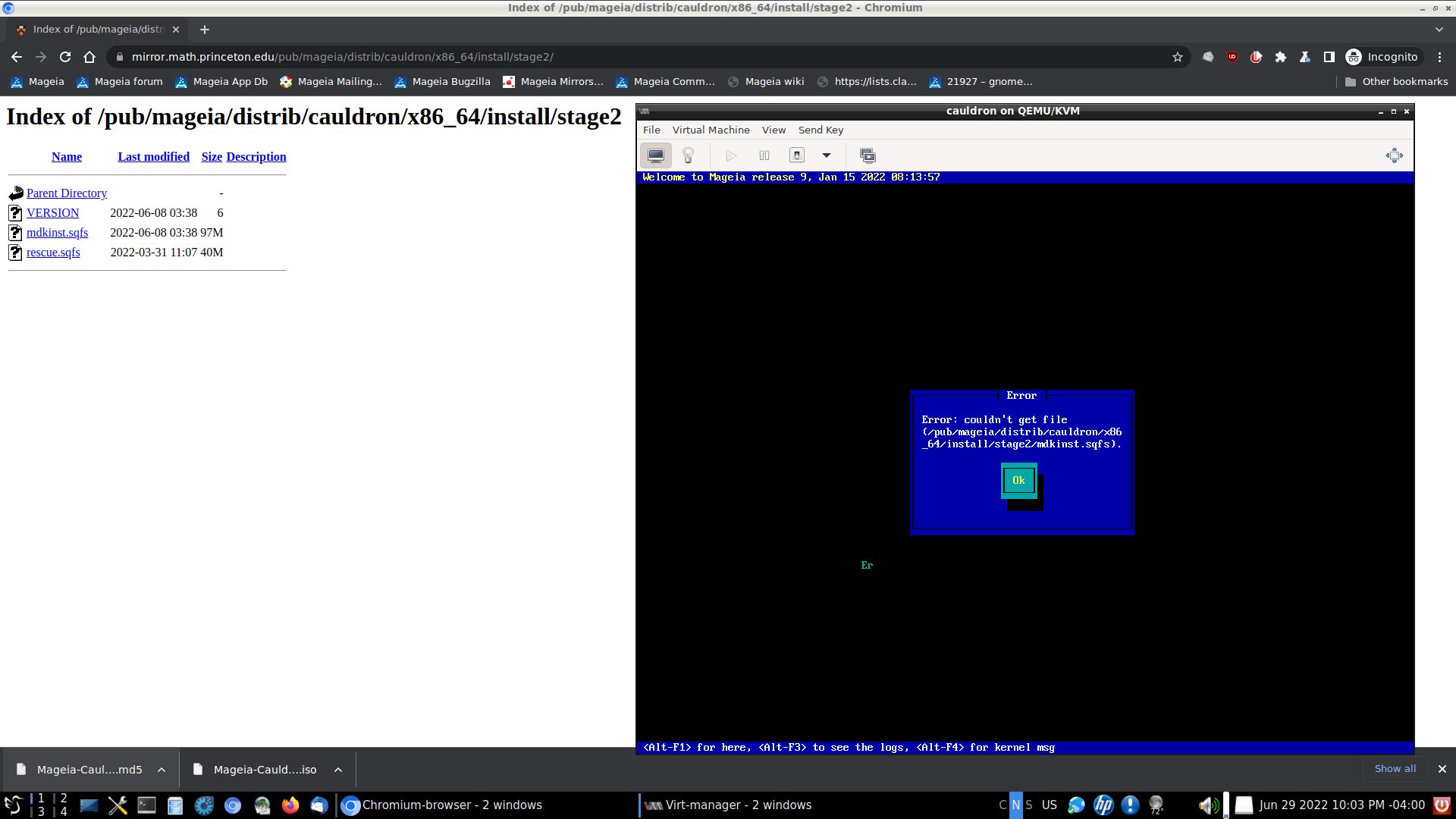Open VM snapshots manager icon

pyautogui.click(x=868, y=155)
